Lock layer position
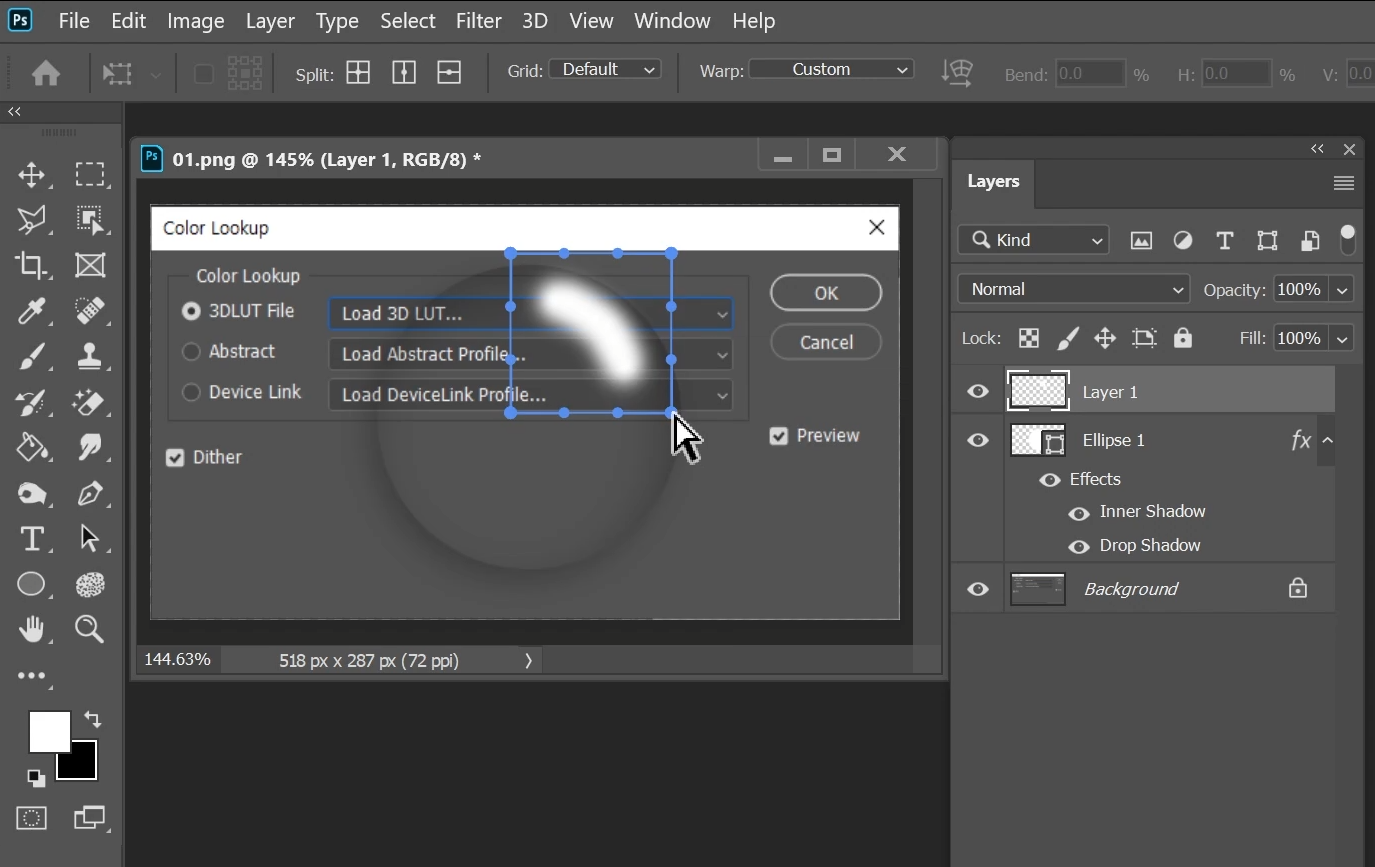Screen dimensions: 1375x867 [x=1105, y=338]
